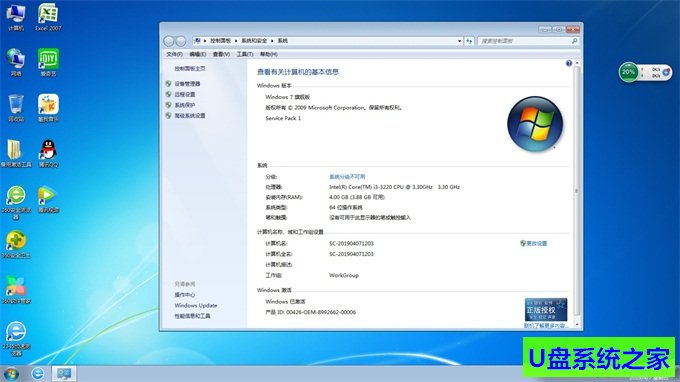Open 操作中心 in the See also list
The height and width of the screenshot is (382, 680).
click(185, 295)
